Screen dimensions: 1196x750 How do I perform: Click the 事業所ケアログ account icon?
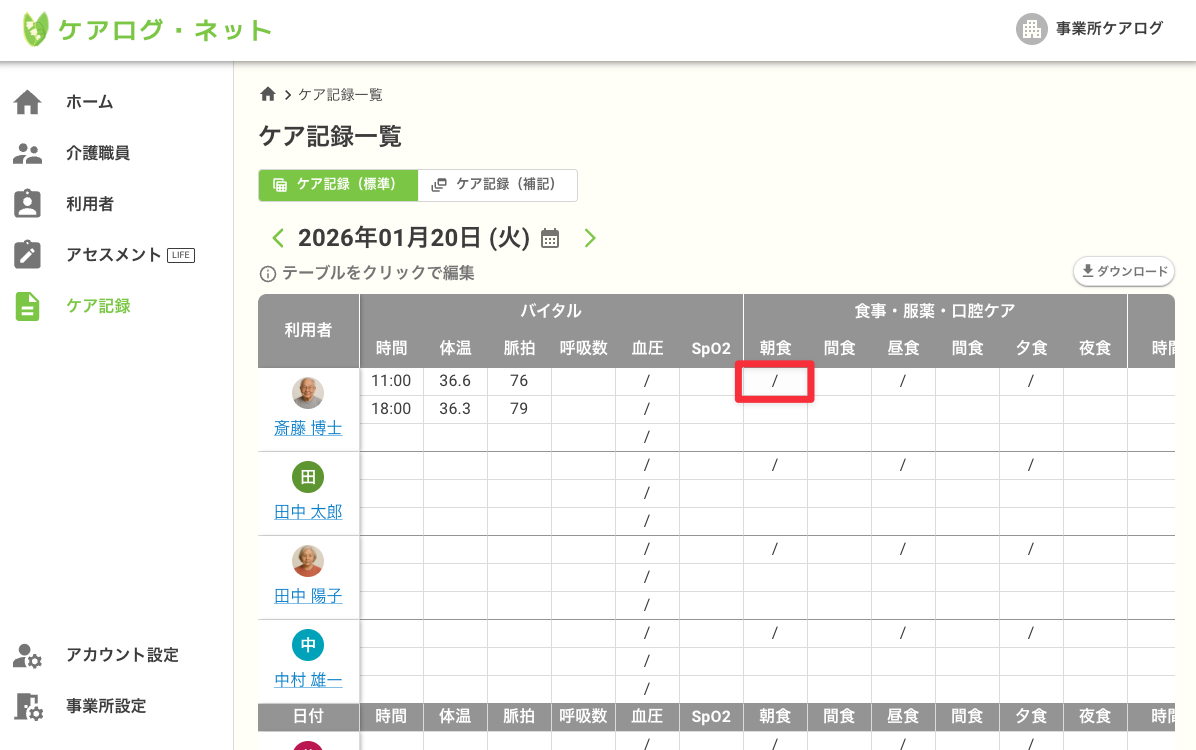(1031, 29)
